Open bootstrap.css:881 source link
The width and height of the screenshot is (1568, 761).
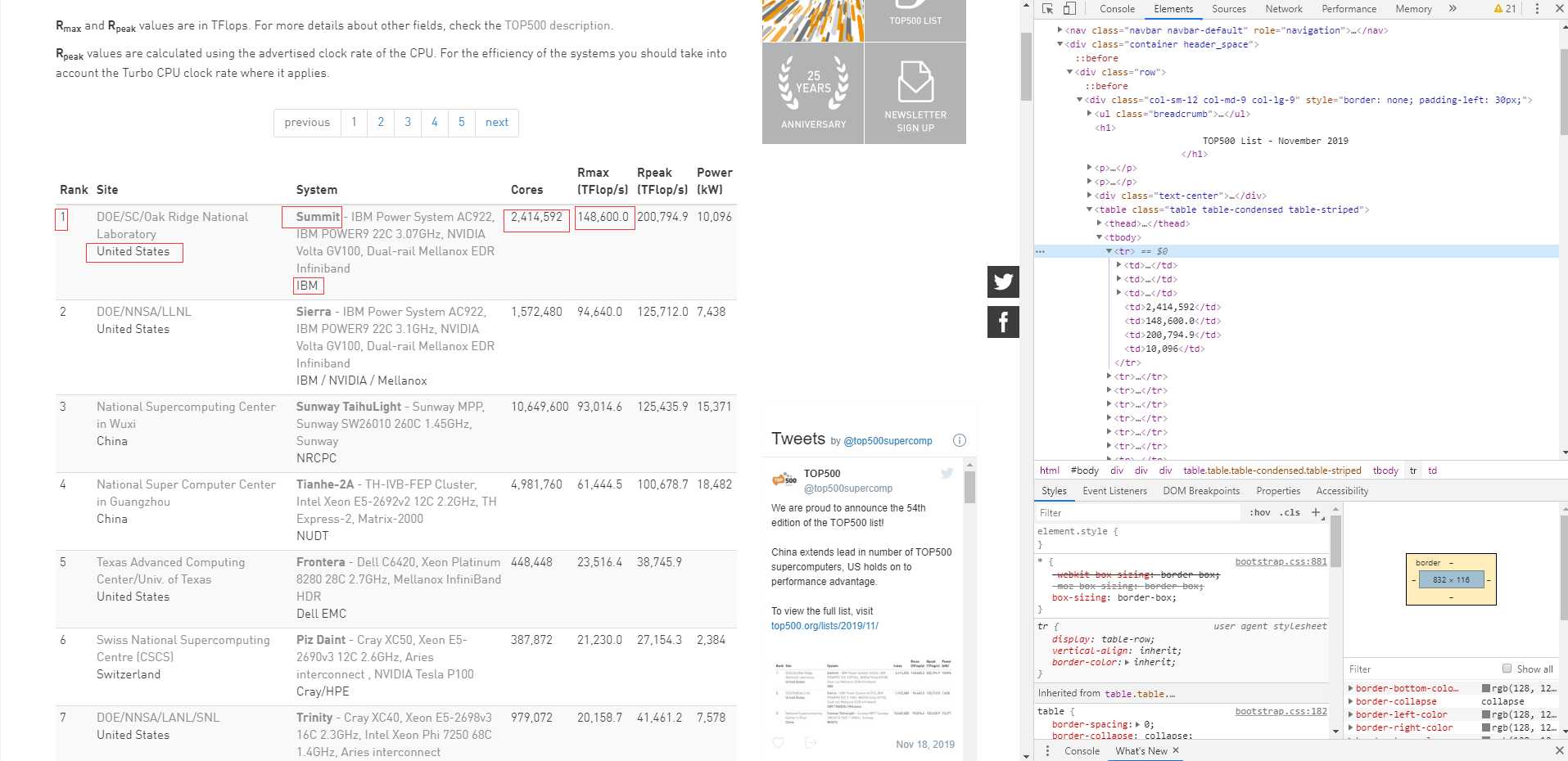(1281, 561)
